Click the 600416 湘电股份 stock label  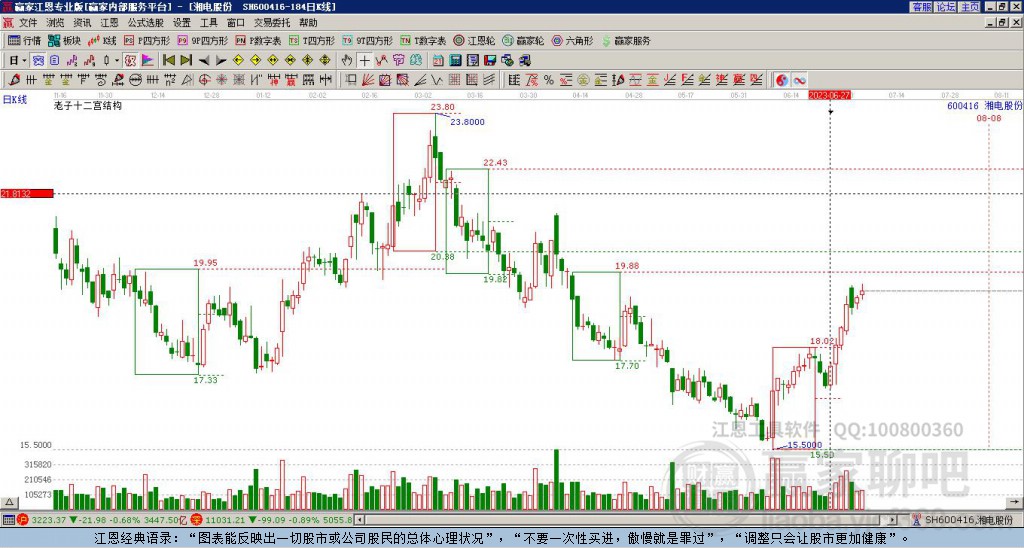point(984,106)
